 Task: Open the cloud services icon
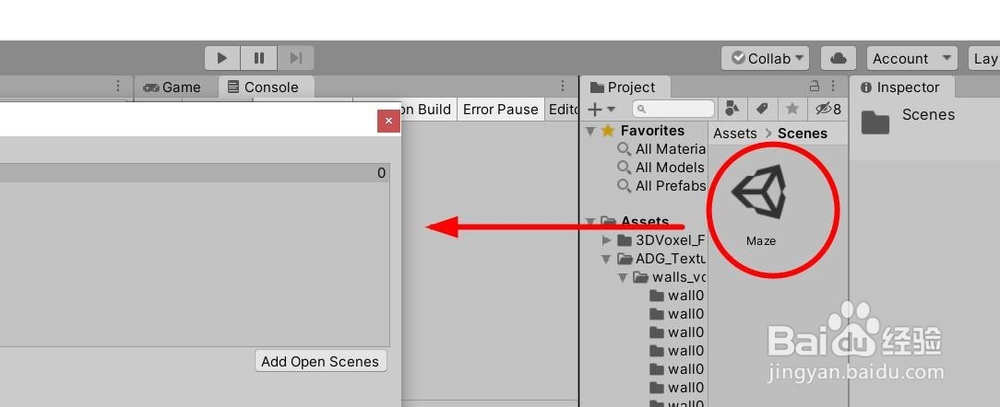(838, 58)
